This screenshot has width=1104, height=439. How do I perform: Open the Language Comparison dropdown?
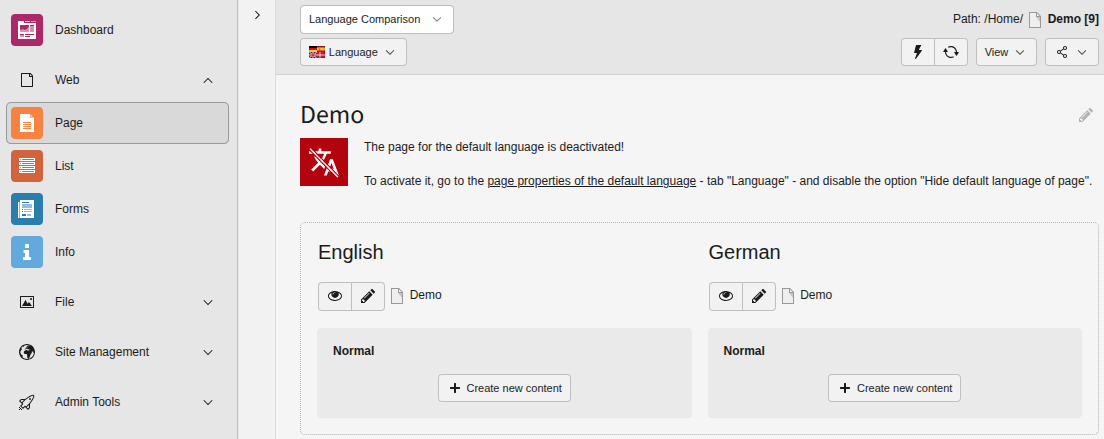coord(377,20)
